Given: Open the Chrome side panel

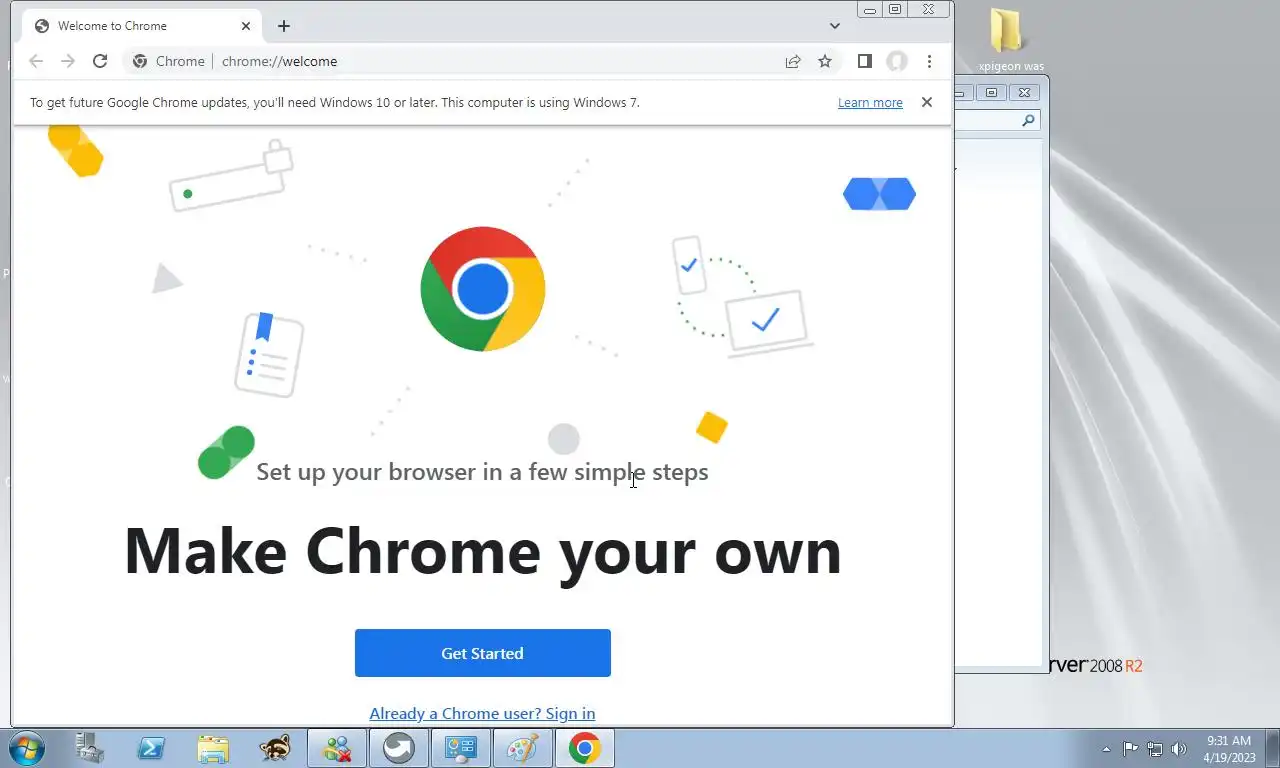Looking at the screenshot, I should tap(865, 61).
